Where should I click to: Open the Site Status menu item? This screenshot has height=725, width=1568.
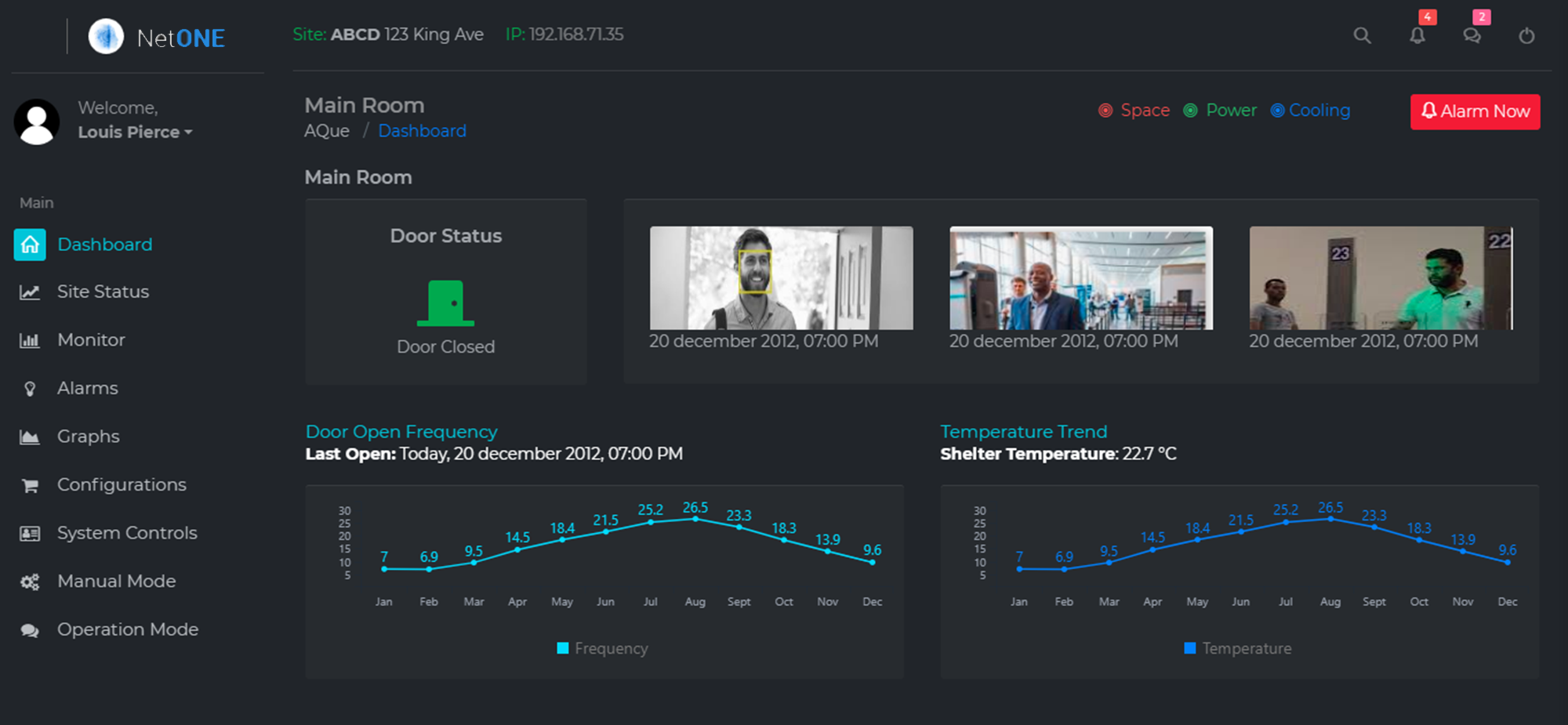tap(103, 292)
